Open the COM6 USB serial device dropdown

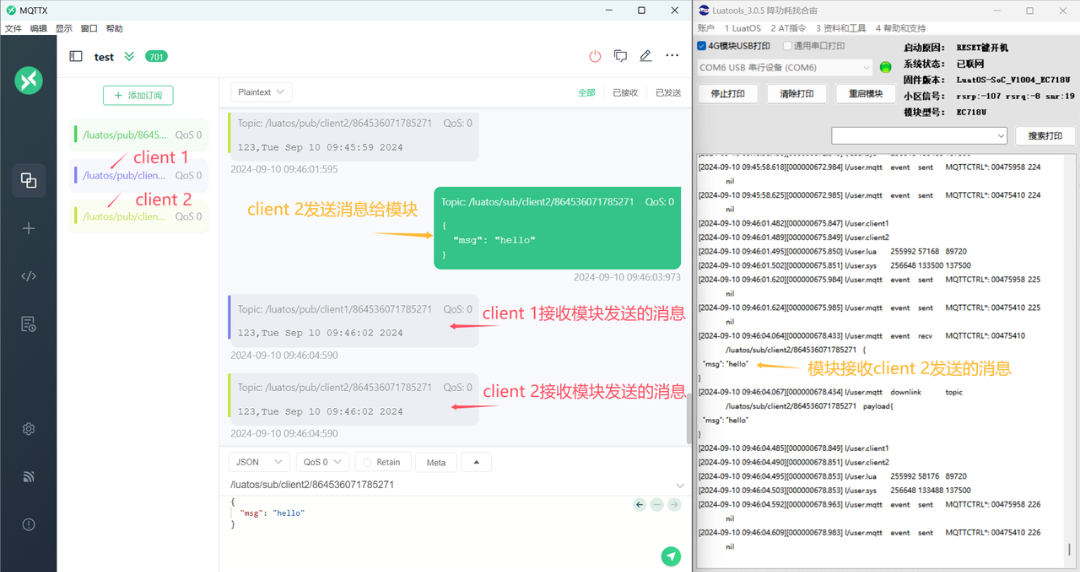click(x=786, y=68)
